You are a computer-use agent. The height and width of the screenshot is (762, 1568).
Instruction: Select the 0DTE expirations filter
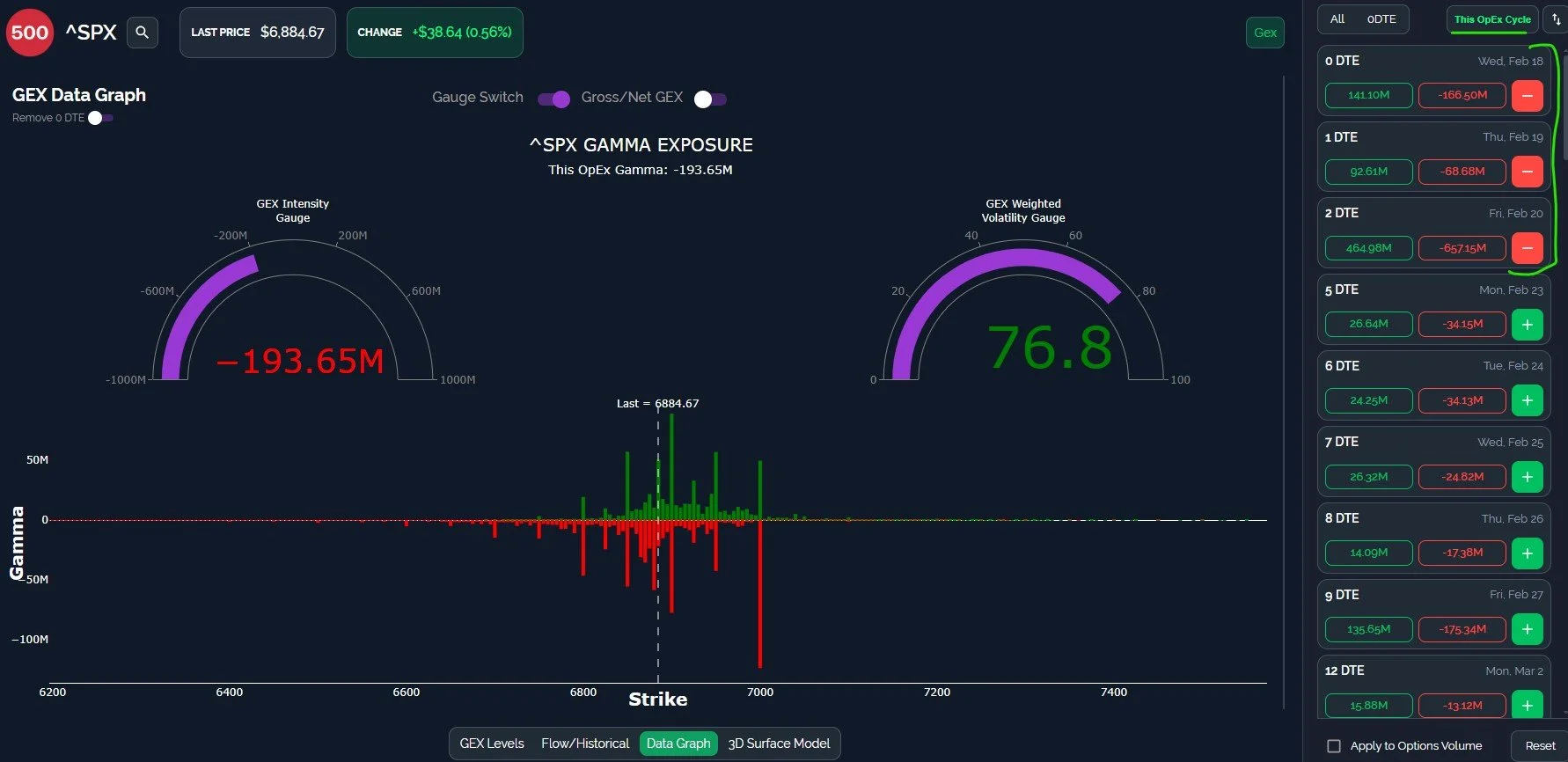(x=1381, y=19)
